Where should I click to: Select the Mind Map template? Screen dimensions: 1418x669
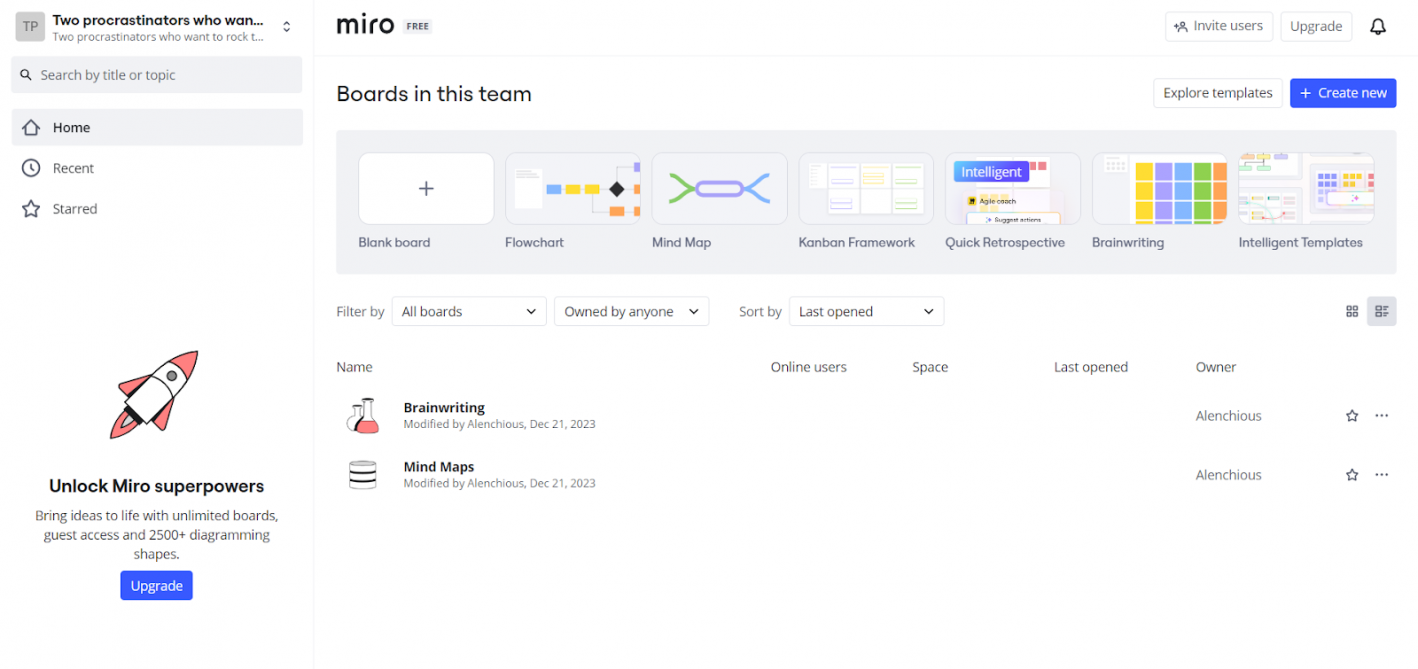(x=720, y=188)
